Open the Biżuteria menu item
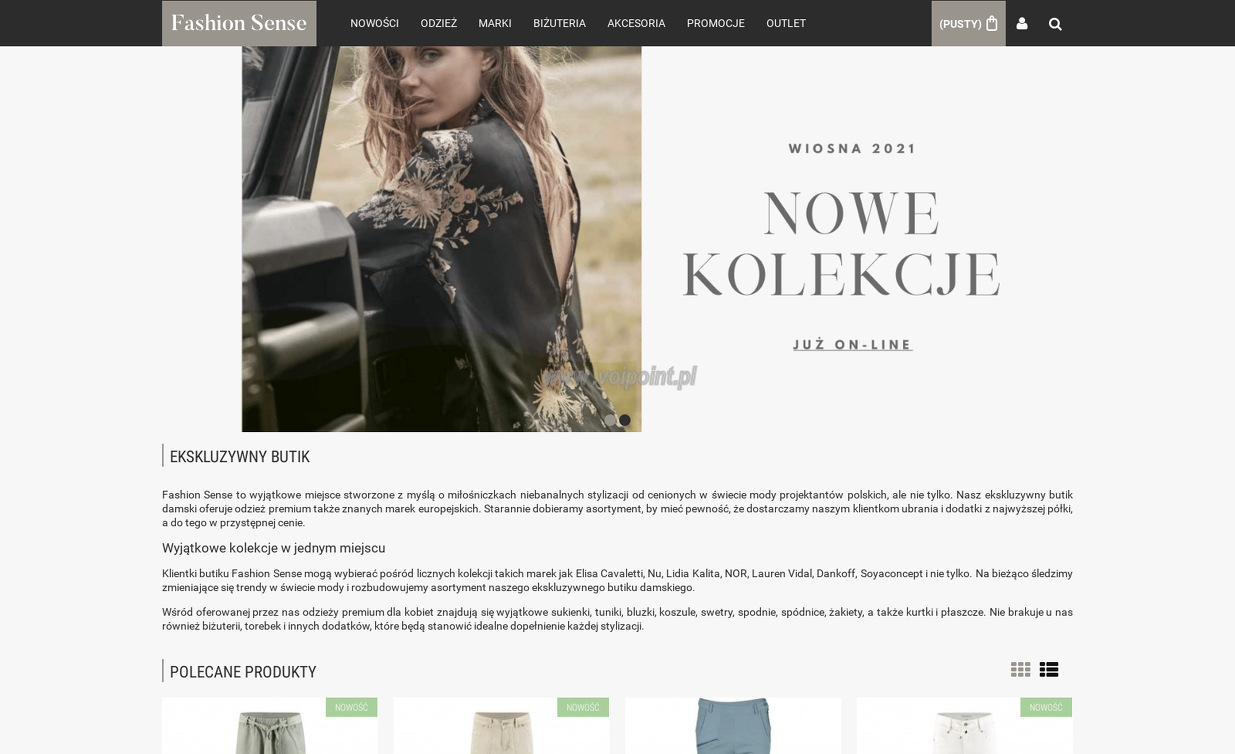The image size is (1235, 754). [x=559, y=23]
